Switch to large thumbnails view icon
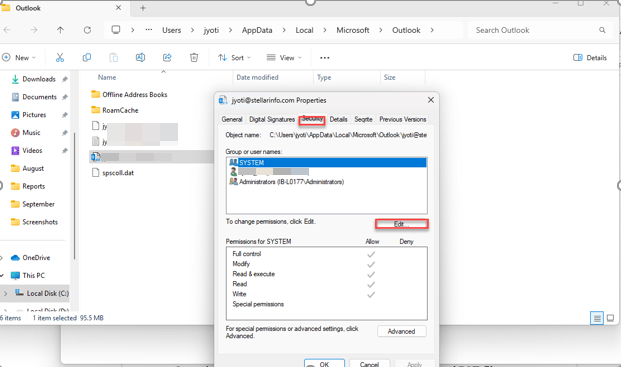This screenshot has width=621, height=367. (x=610, y=318)
